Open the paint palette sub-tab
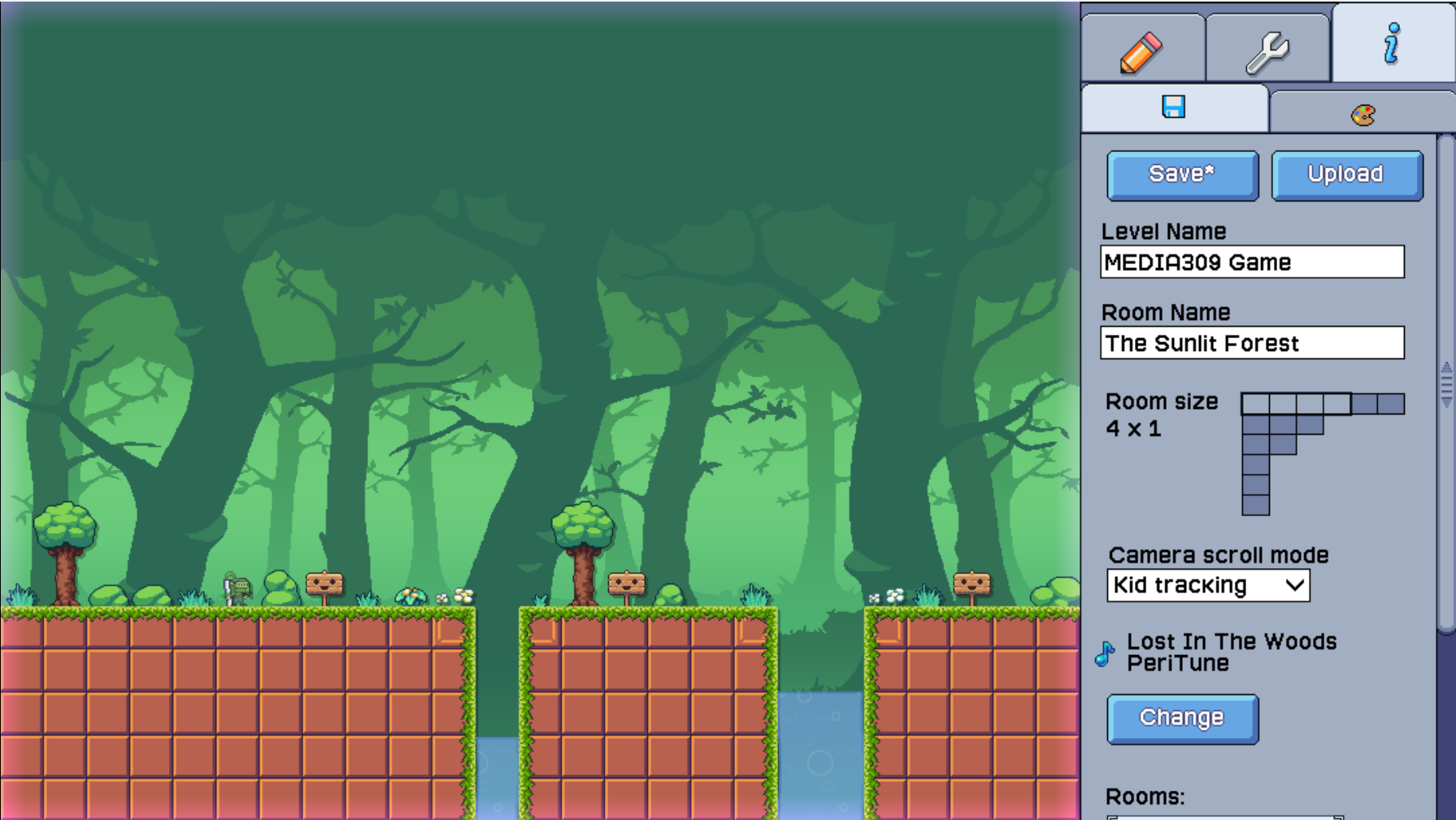The image size is (1456, 820). (1363, 113)
